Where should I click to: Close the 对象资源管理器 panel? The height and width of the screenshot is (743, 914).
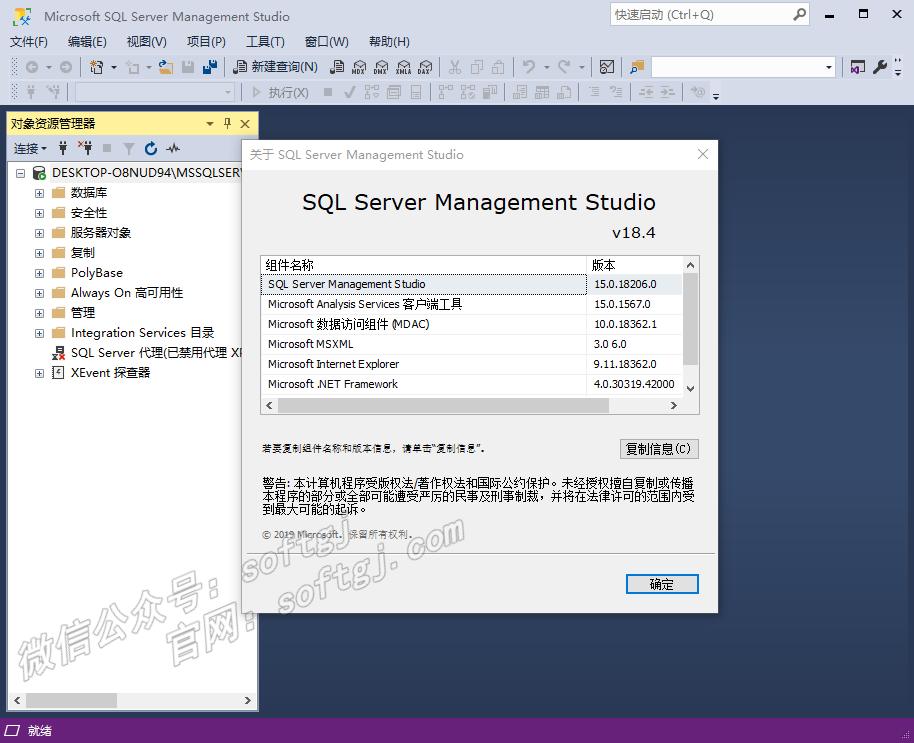(x=245, y=124)
